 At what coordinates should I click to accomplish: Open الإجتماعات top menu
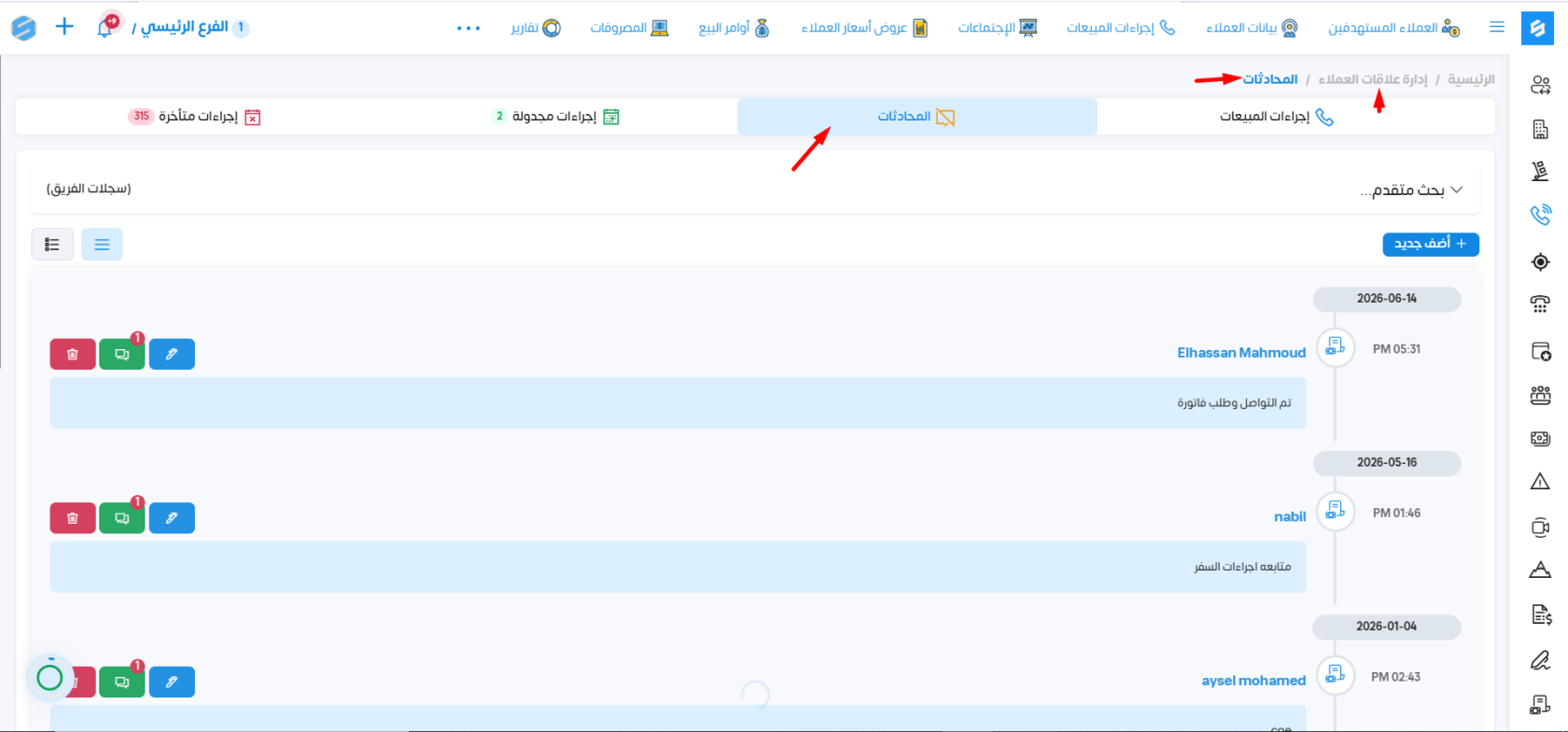[998, 28]
